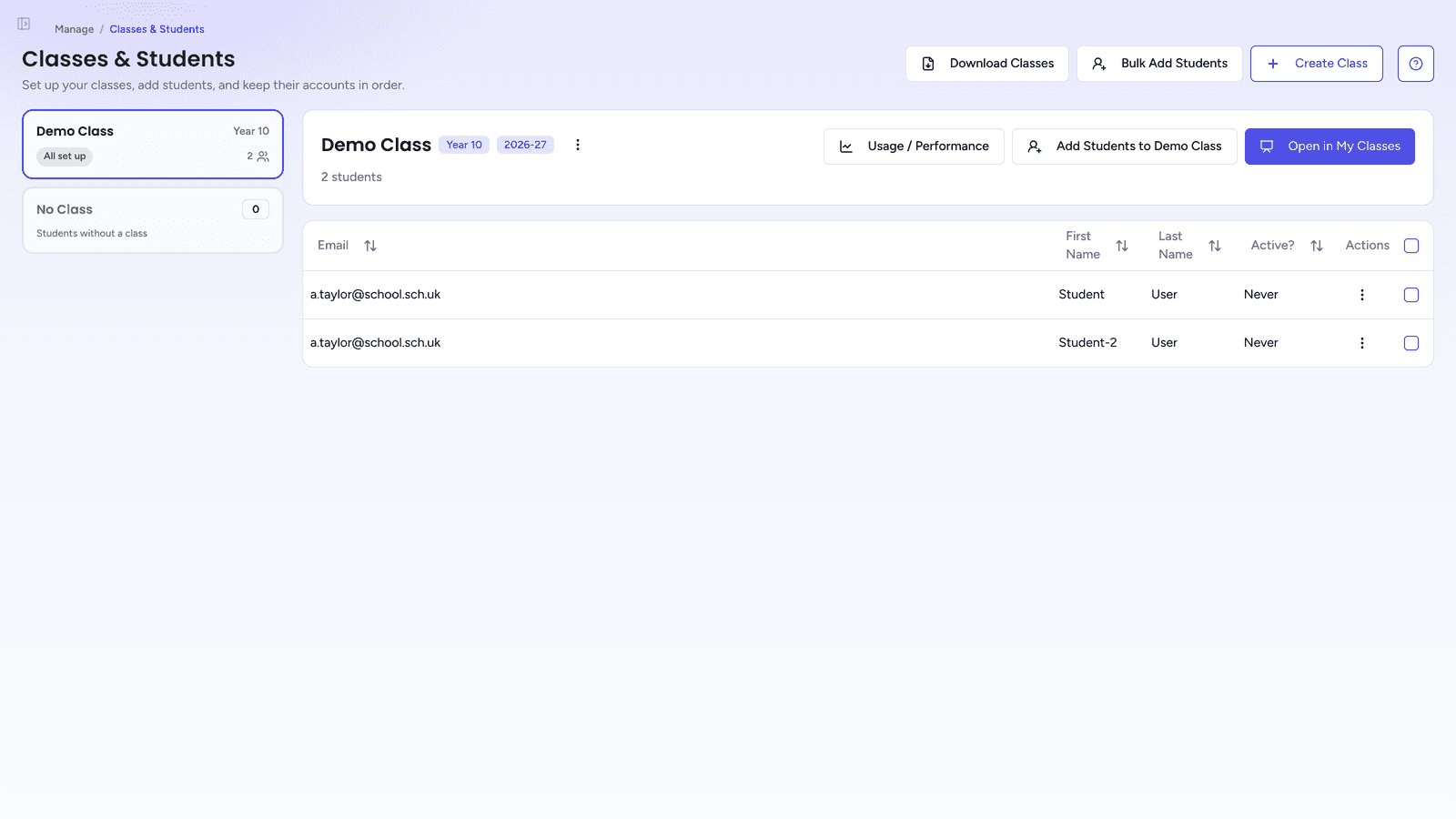Open actions menu for Student row

tap(1361, 295)
